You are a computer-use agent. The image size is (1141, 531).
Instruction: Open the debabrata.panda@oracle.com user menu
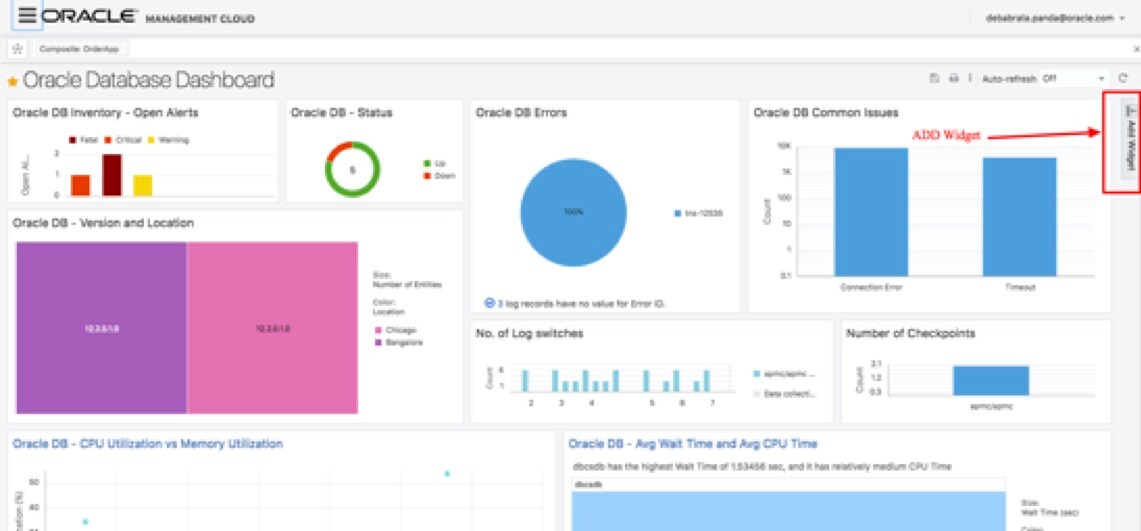pyautogui.click(x=1054, y=17)
